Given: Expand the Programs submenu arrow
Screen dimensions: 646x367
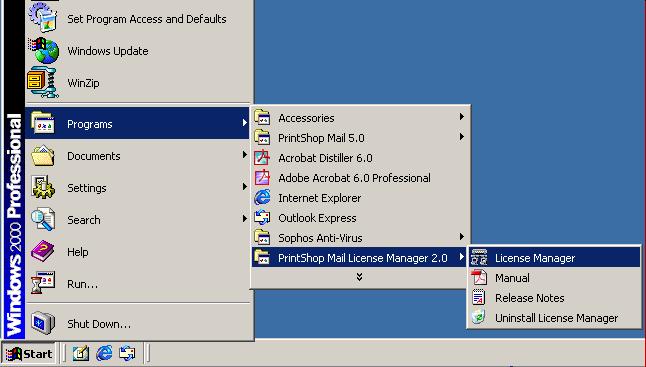Looking at the screenshot, I should (x=244, y=123).
